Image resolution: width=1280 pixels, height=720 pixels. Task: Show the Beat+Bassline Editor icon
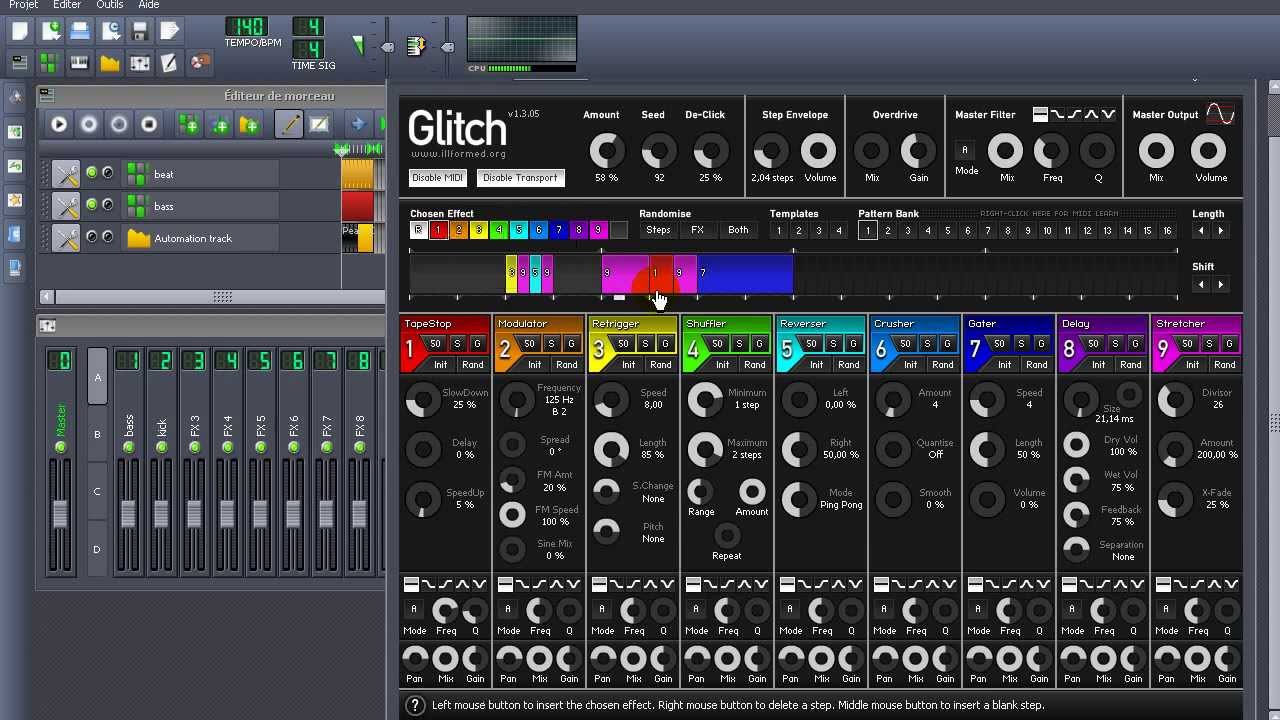pyautogui.click(x=50, y=63)
